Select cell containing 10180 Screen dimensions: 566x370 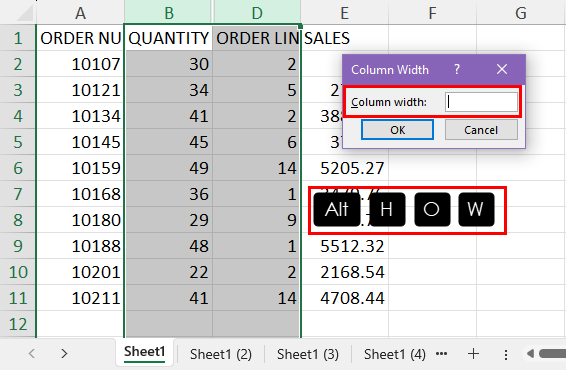(80, 220)
